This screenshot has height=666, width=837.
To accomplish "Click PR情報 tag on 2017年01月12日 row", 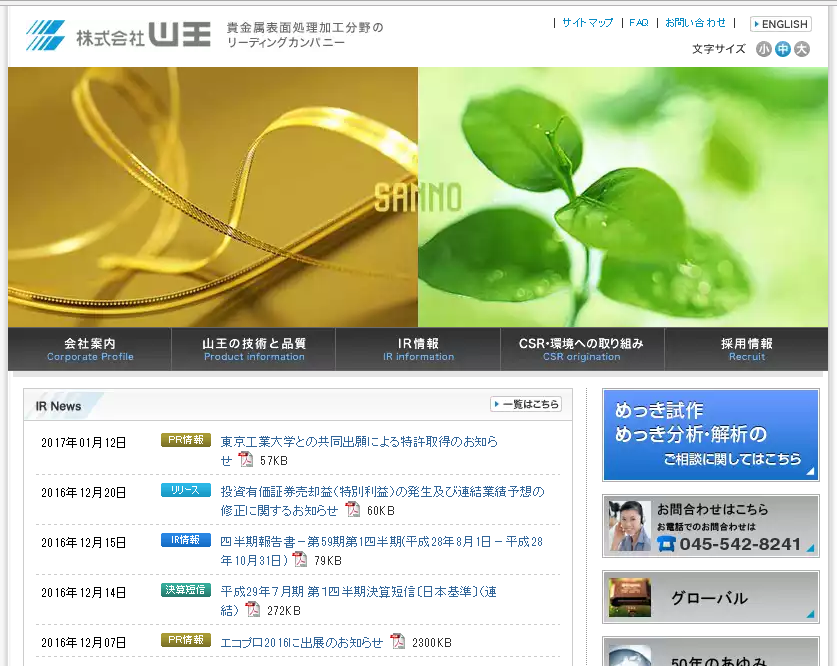I will (x=186, y=440).
